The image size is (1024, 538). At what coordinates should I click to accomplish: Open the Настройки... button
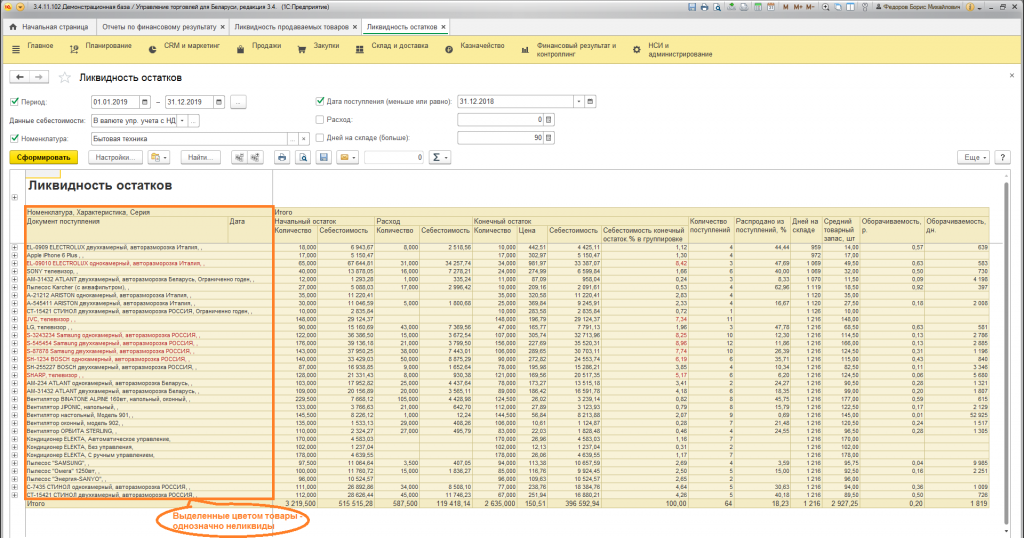[x=114, y=157]
